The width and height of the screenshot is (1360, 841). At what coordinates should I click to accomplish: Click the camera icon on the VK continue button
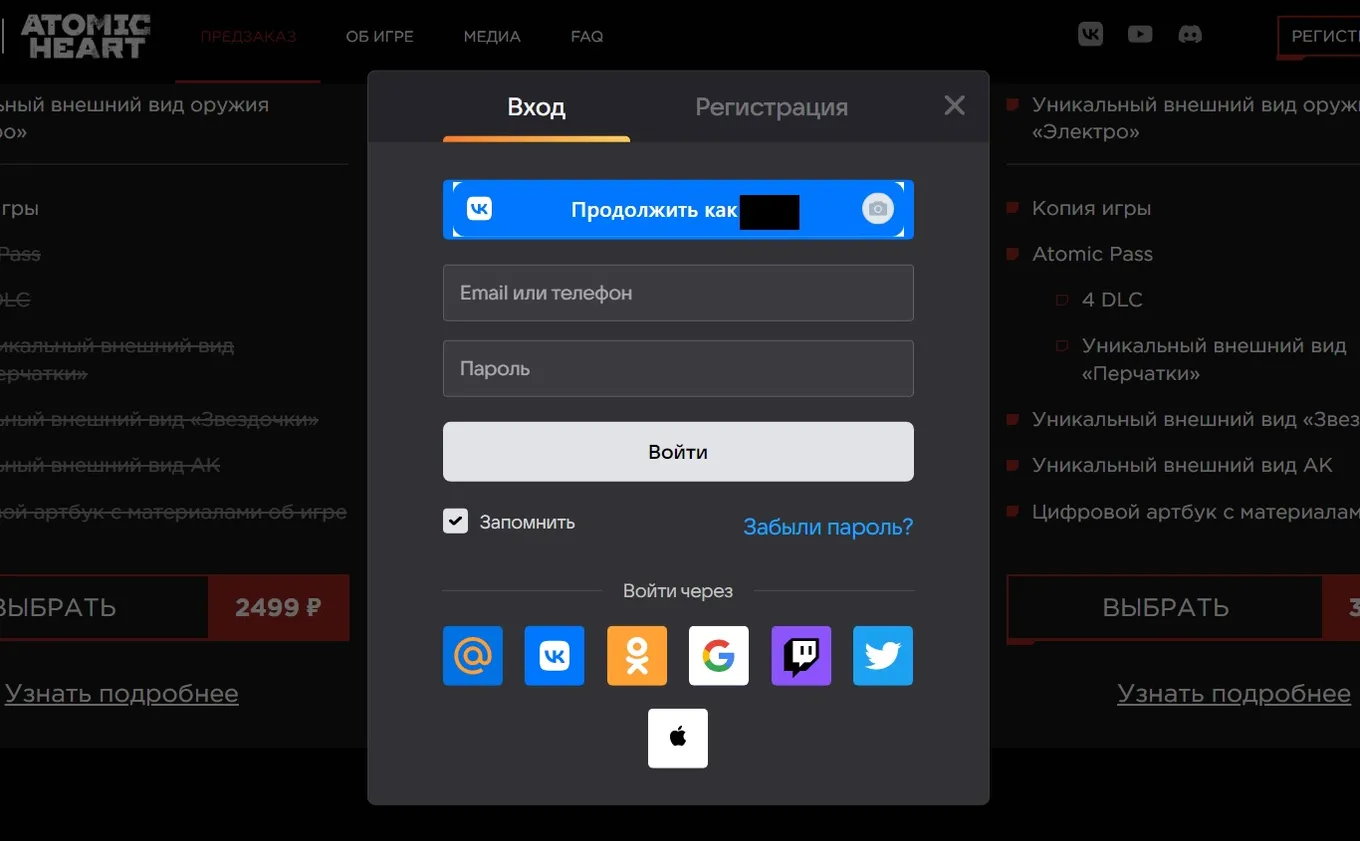877,209
